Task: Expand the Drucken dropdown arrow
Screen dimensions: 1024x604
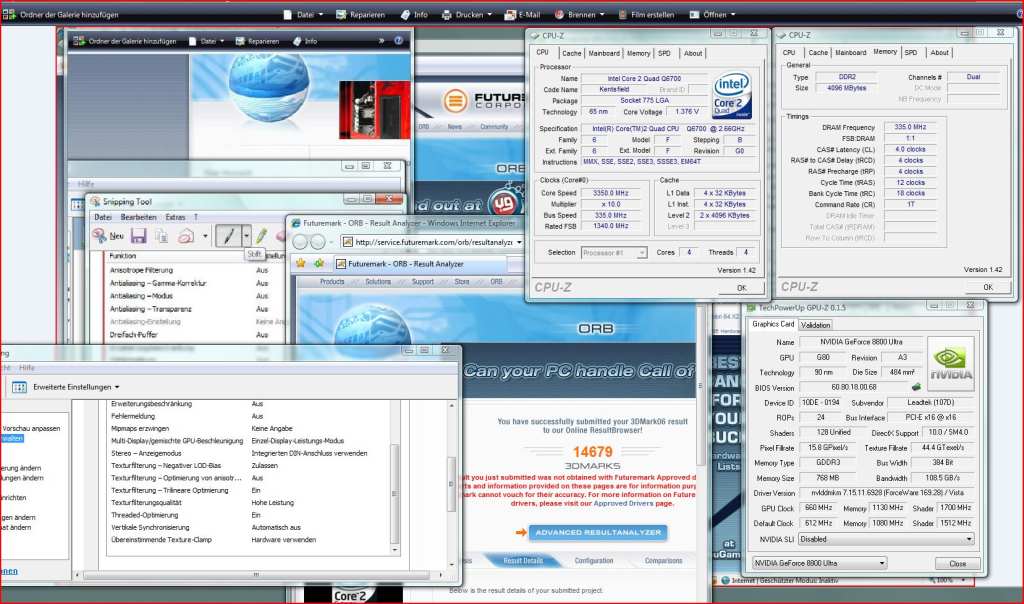Action: 489,14
